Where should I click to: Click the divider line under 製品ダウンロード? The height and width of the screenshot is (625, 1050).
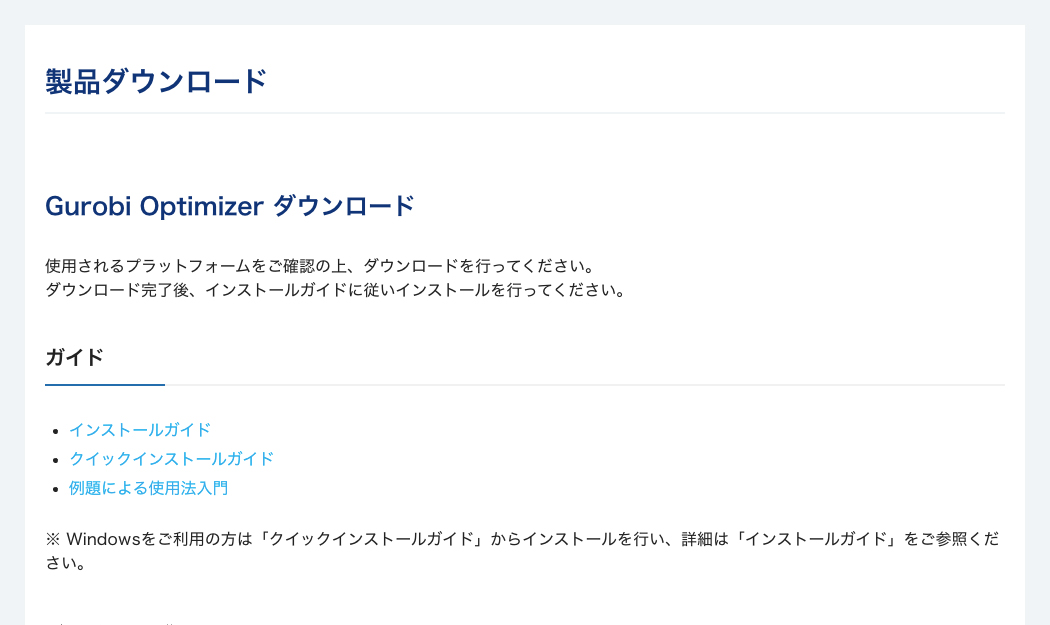pos(525,113)
